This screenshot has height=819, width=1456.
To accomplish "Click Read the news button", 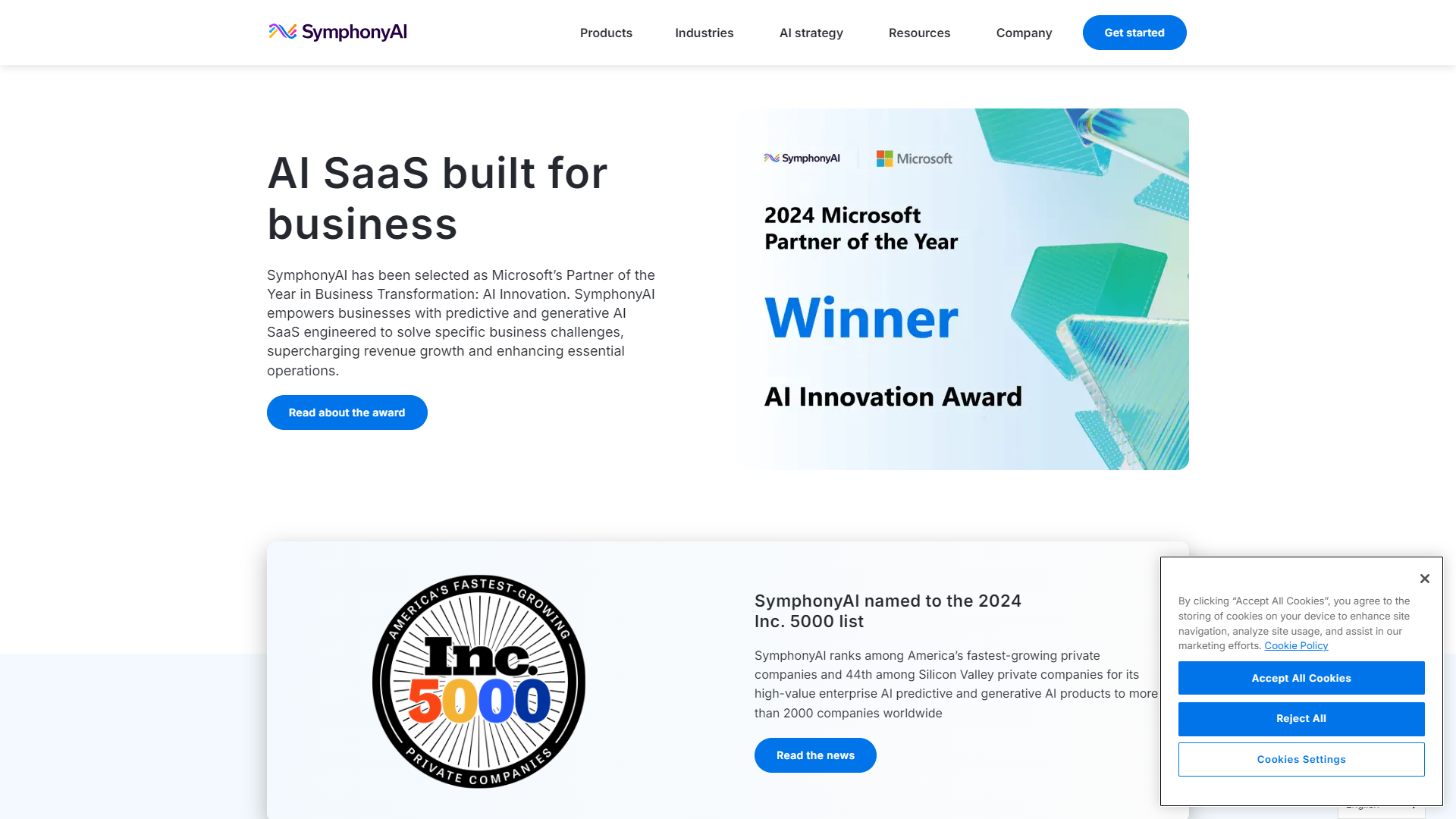I will pyautogui.click(x=815, y=755).
